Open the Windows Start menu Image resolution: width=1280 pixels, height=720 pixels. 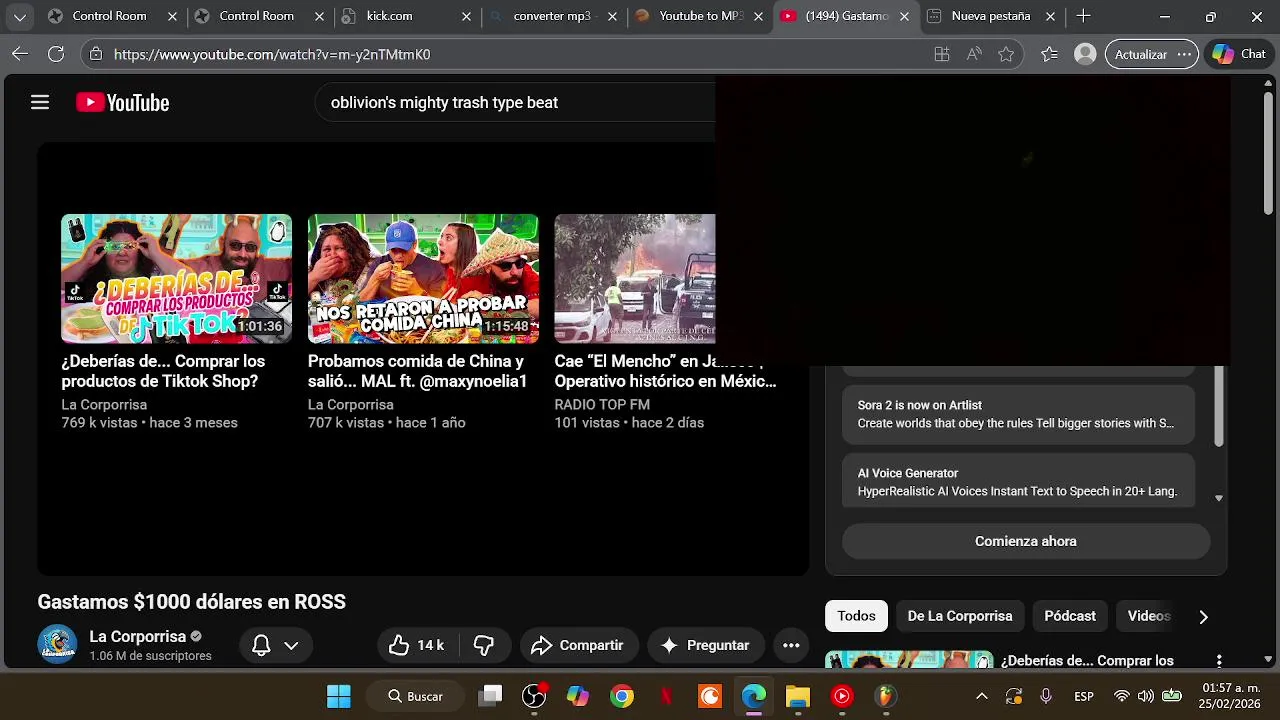coord(339,696)
